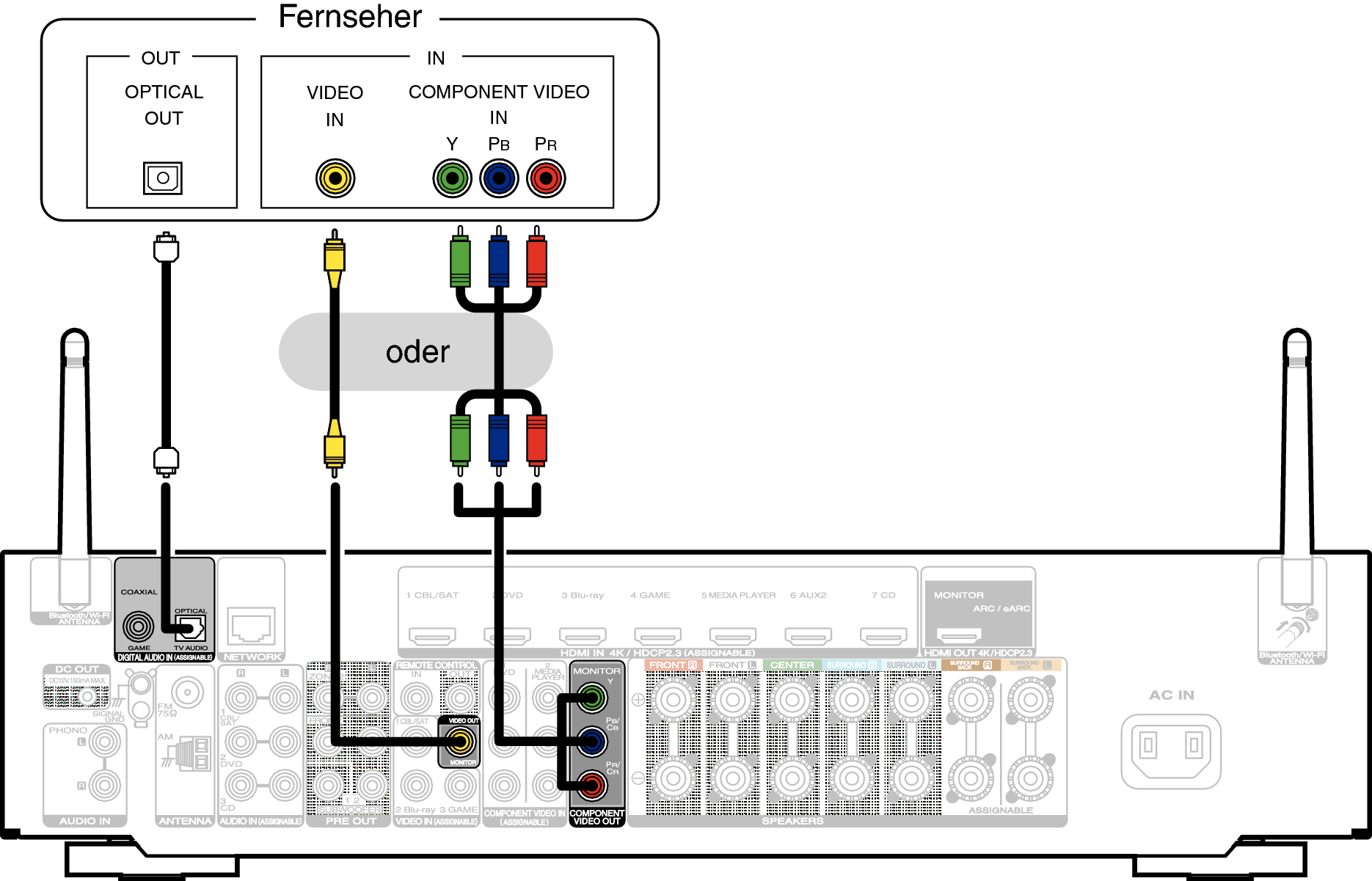Click the ANTENNA label under the FM/AM terminals

click(x=185, y=821)
